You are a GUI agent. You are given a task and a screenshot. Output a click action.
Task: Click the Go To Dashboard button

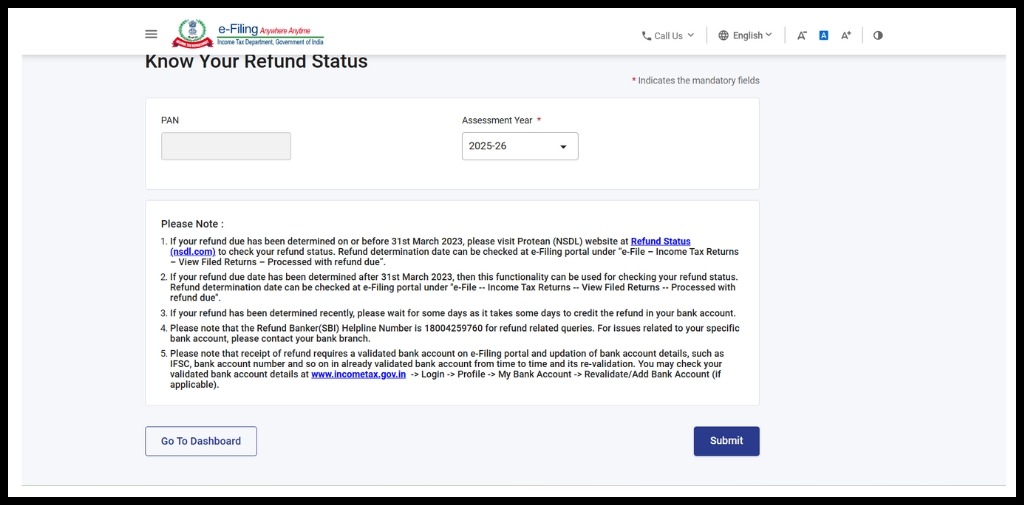click(201, 441)
